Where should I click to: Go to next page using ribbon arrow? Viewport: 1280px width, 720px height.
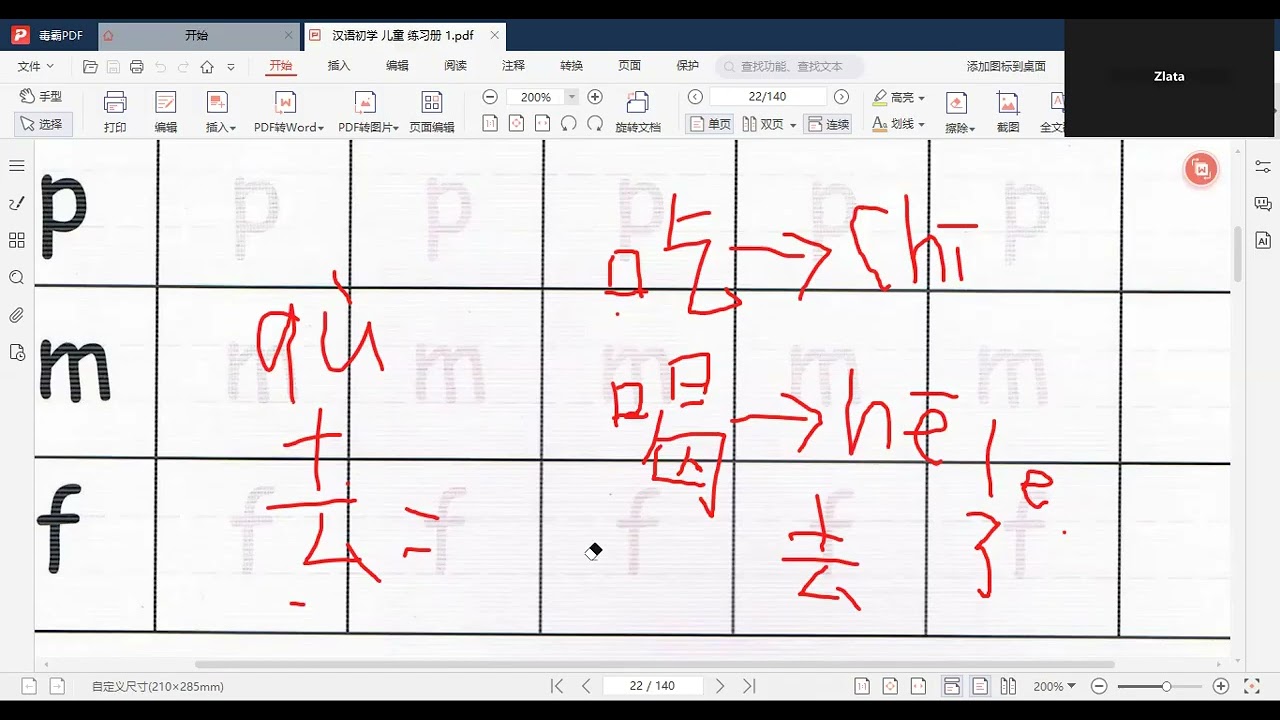[841, 97]
